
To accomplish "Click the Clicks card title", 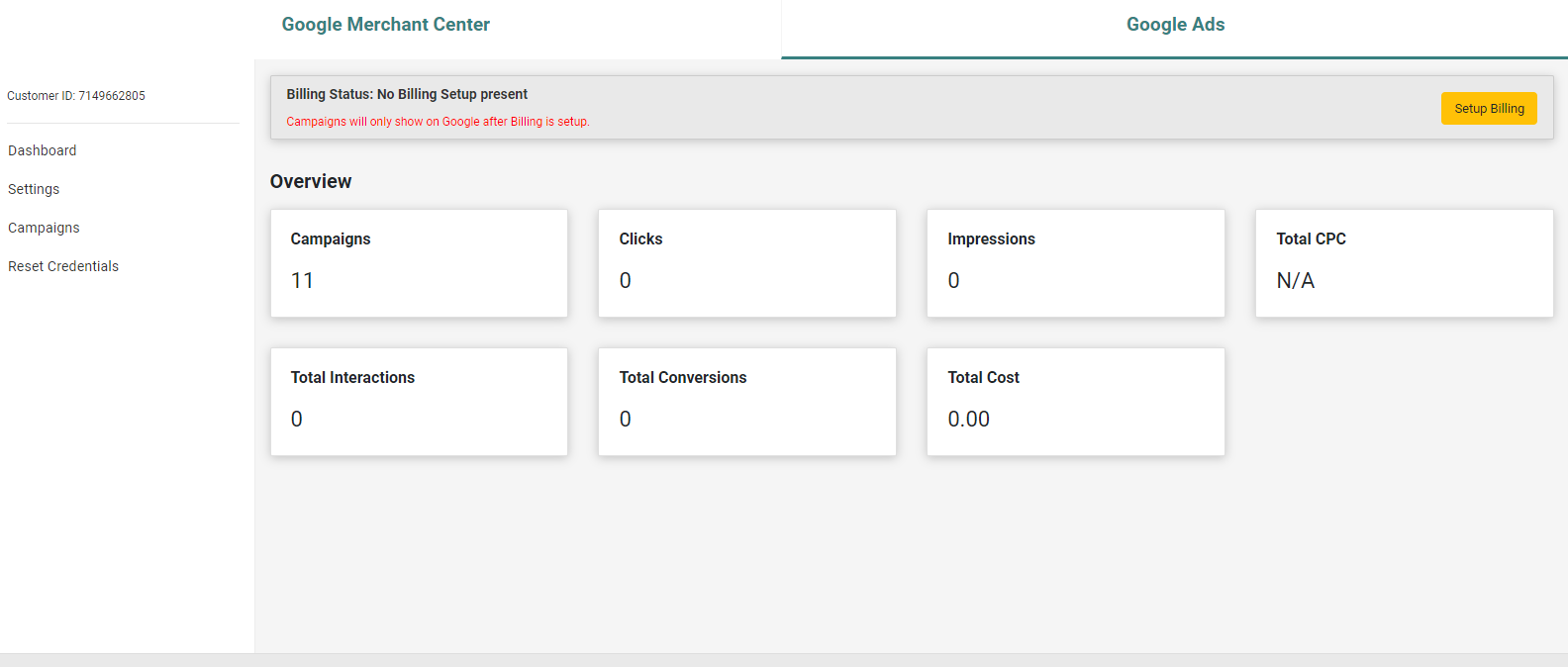I will 640,238.
